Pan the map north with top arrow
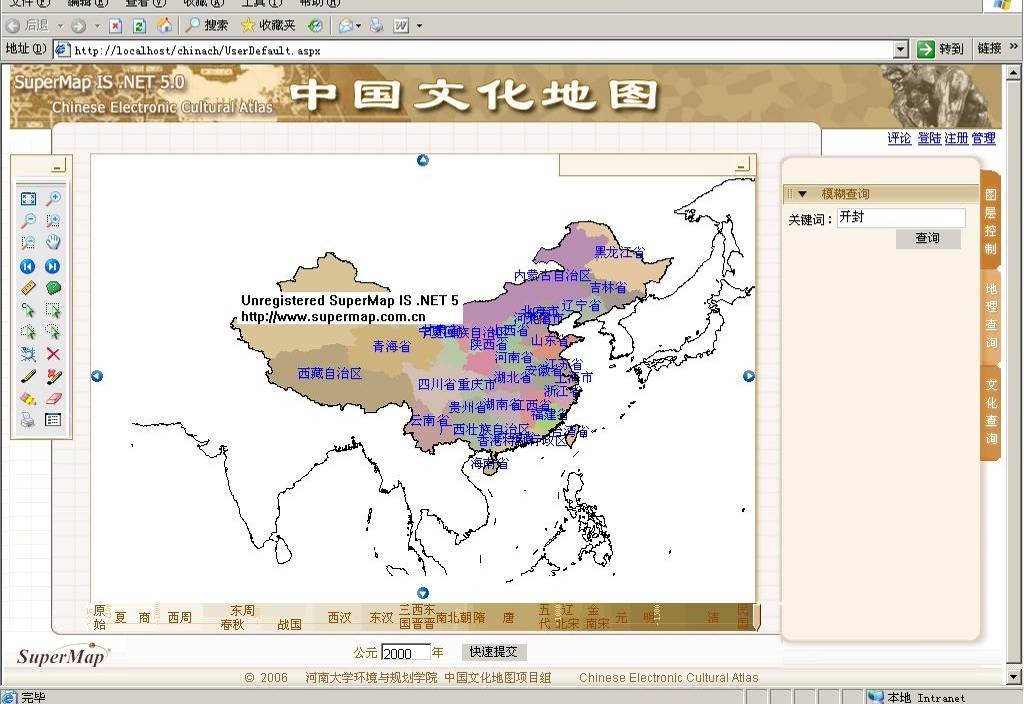1024x704 pixels. 423,160
